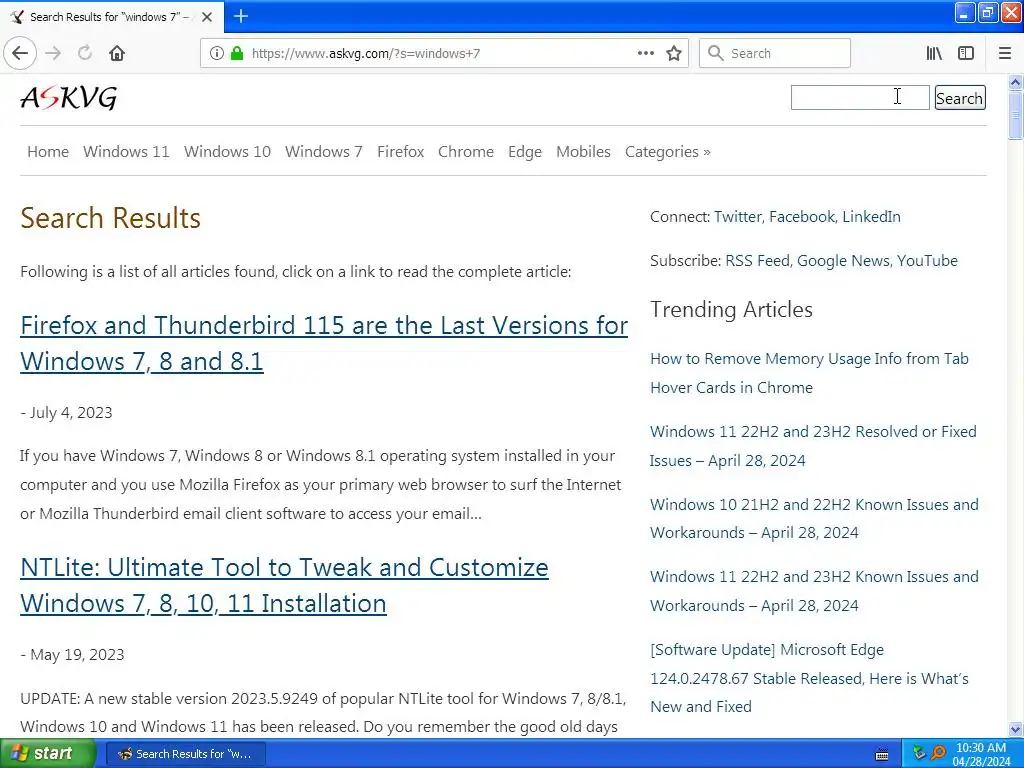Open the YouTube subscribe link
The width and height of the screenshot is (1024, 768).
[x=927, y=261]
